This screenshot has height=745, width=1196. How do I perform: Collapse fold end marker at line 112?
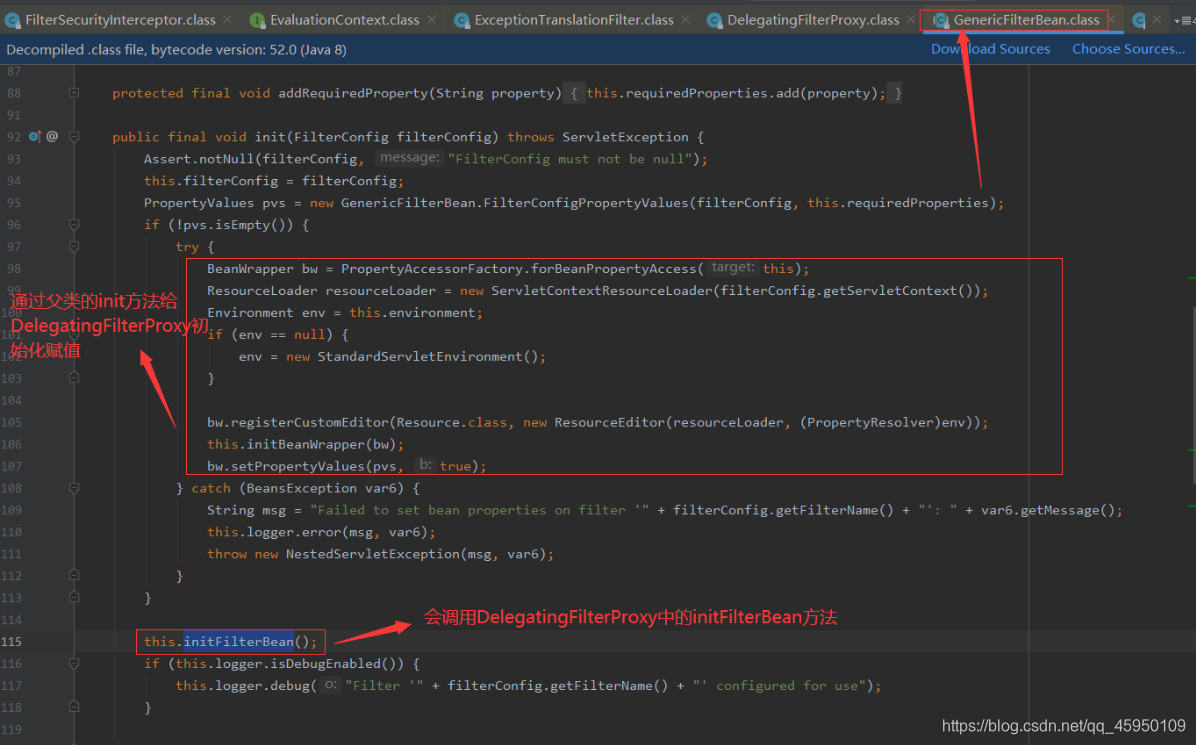[74, 576]
